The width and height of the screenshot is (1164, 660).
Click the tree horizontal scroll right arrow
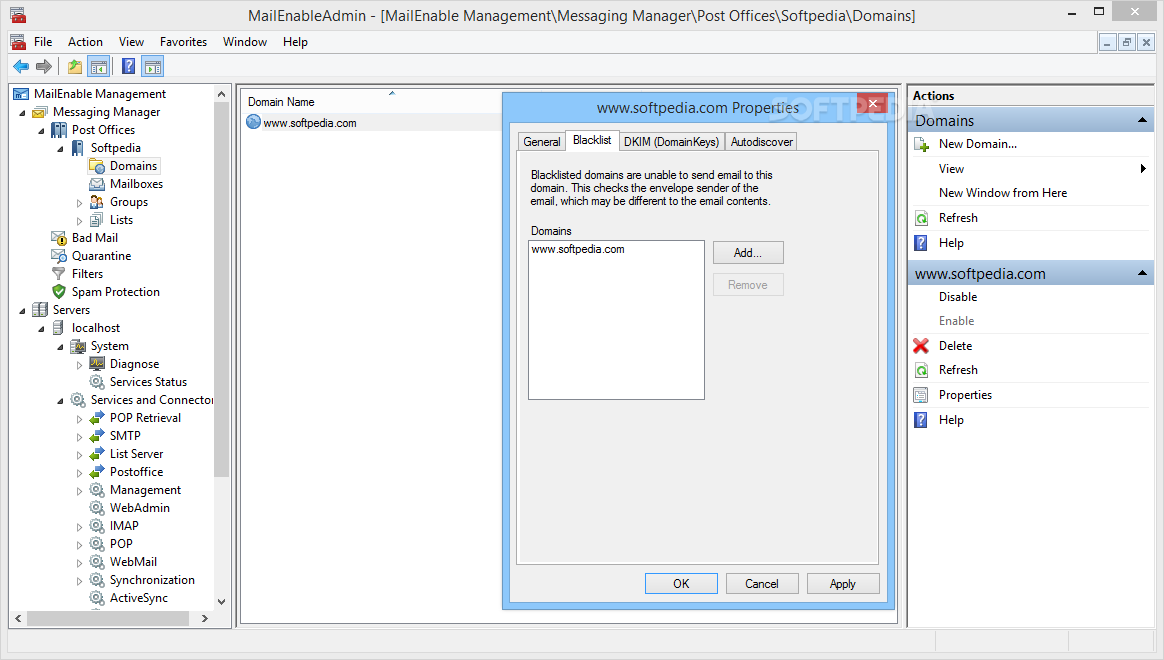[x=205, y=618]
